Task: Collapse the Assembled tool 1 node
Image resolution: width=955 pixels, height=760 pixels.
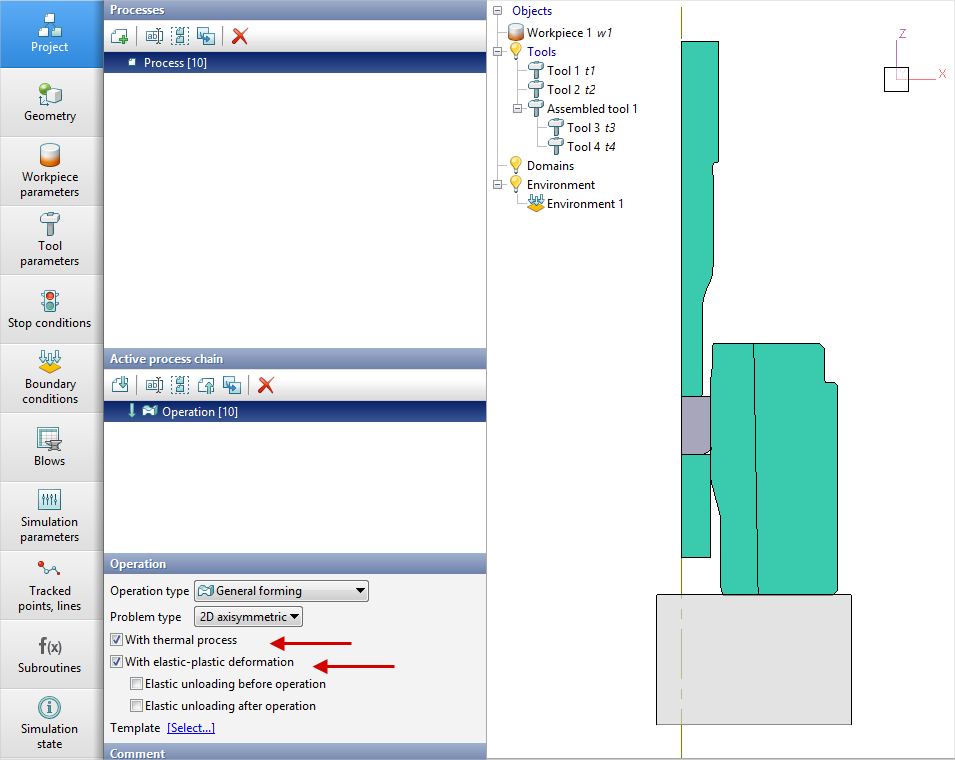Action: coord(518,109)
